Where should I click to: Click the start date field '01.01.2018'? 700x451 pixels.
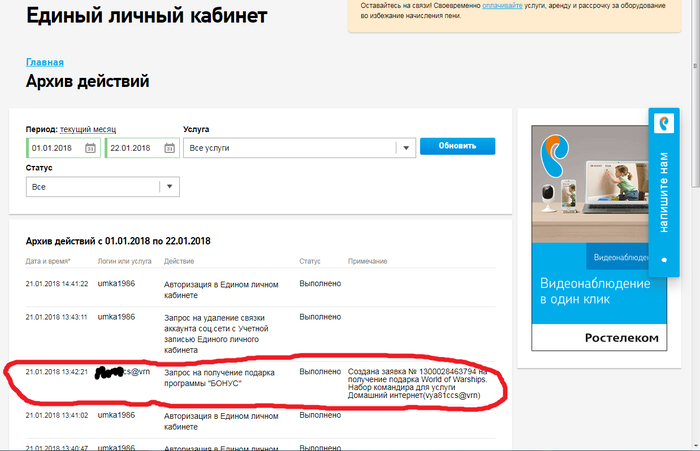pos(55,148)
